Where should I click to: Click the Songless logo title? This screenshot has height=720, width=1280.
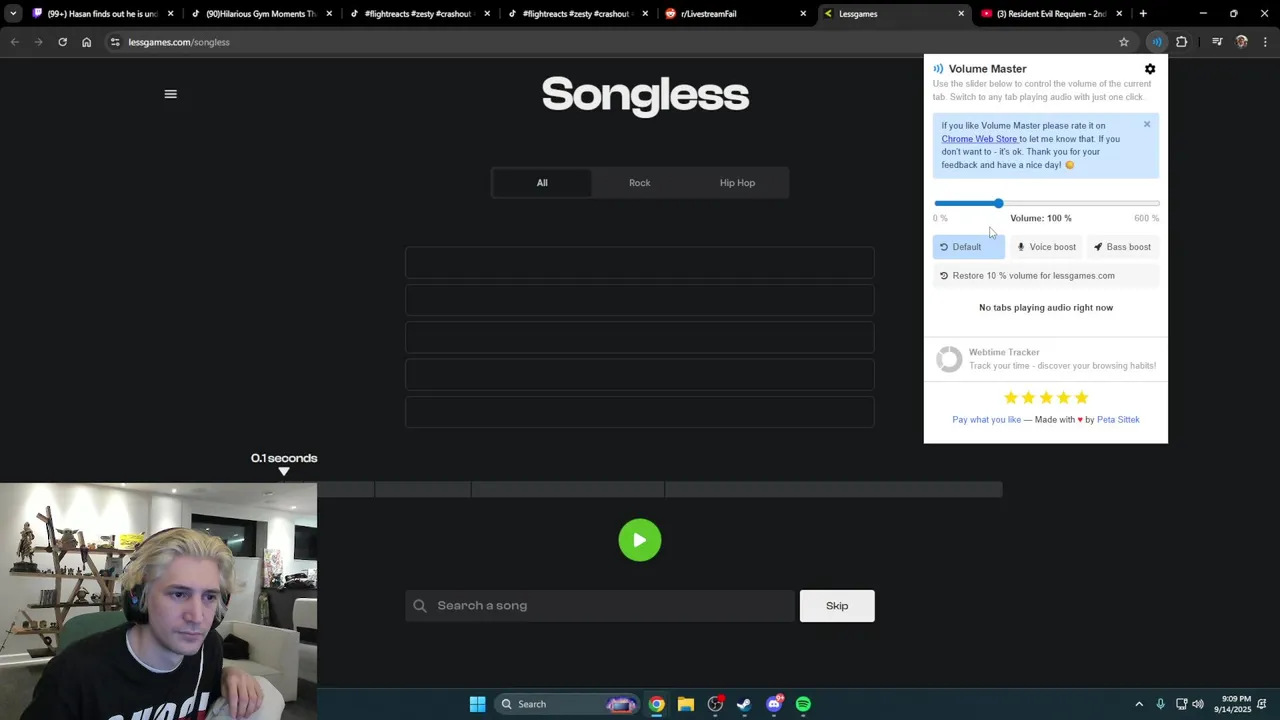point(645,95)
